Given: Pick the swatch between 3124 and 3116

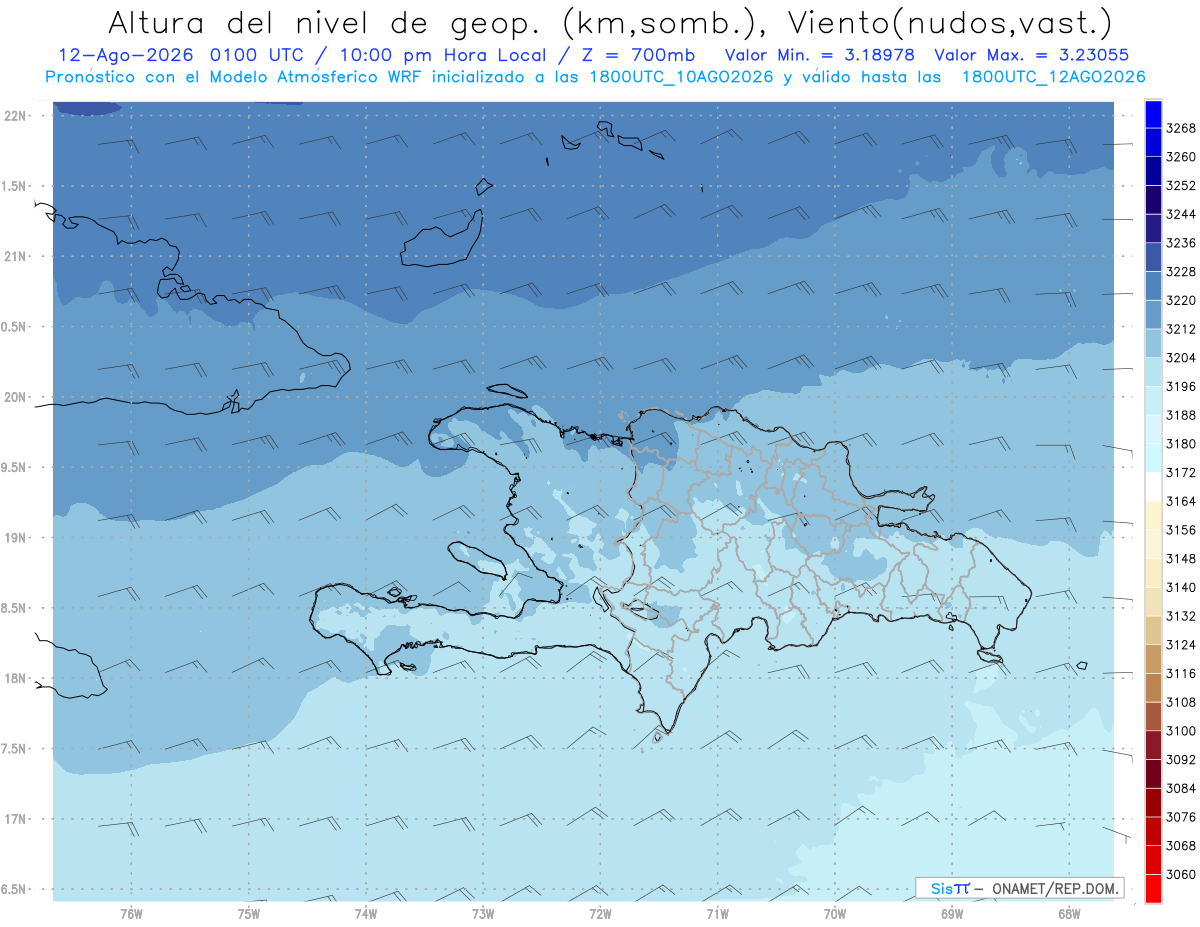Looking at the screenshot, I should pyautogui.click(x=1153, y=659).
